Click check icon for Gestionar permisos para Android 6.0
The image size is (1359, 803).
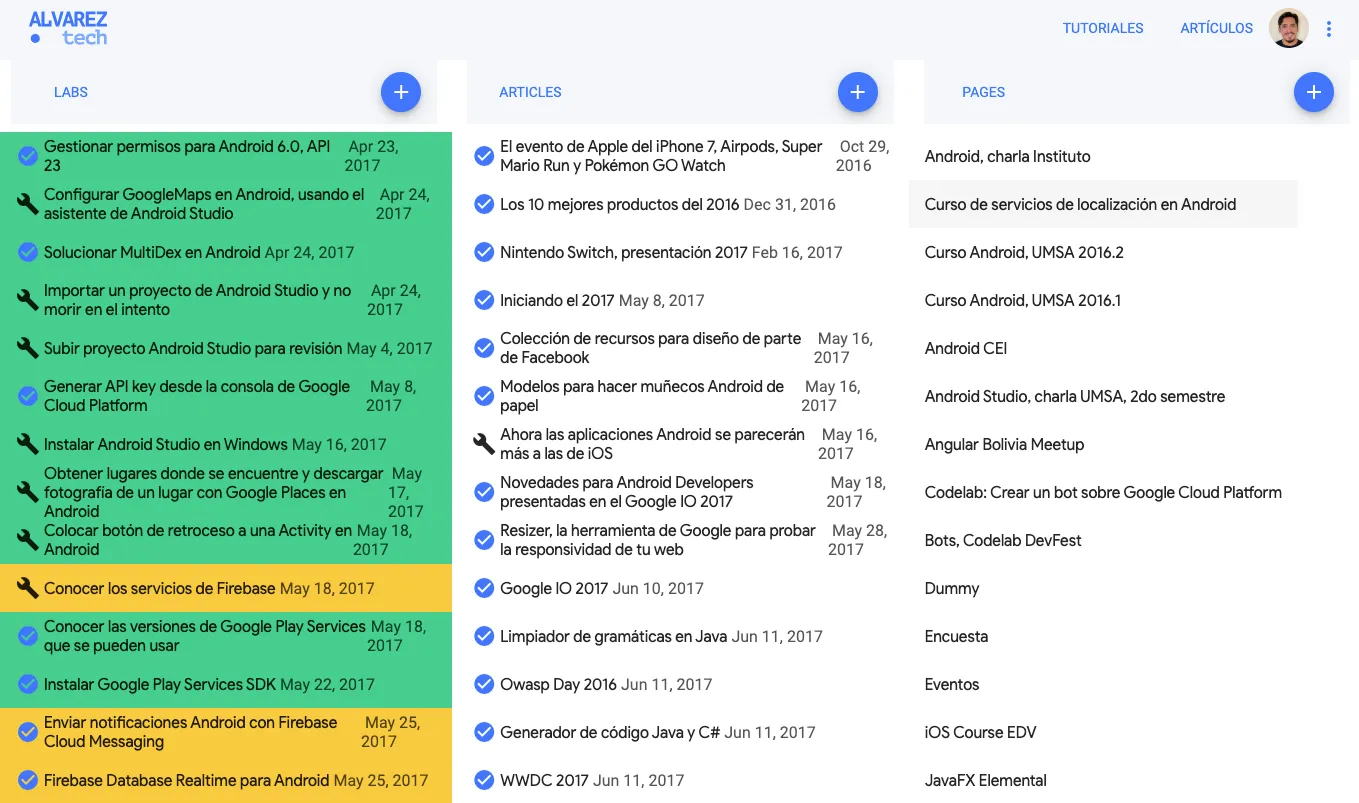pyautogui.click(x=28, y=156)
